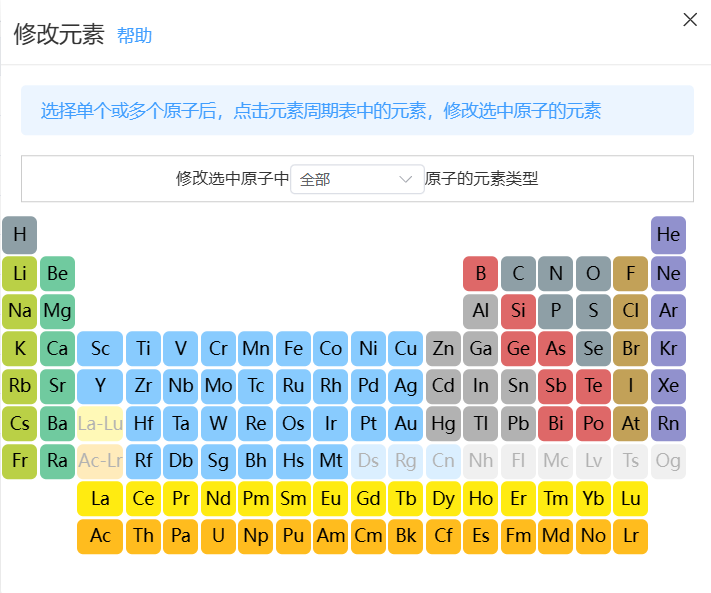Choose beryllium Be element
711x593 pixels.
58,273
